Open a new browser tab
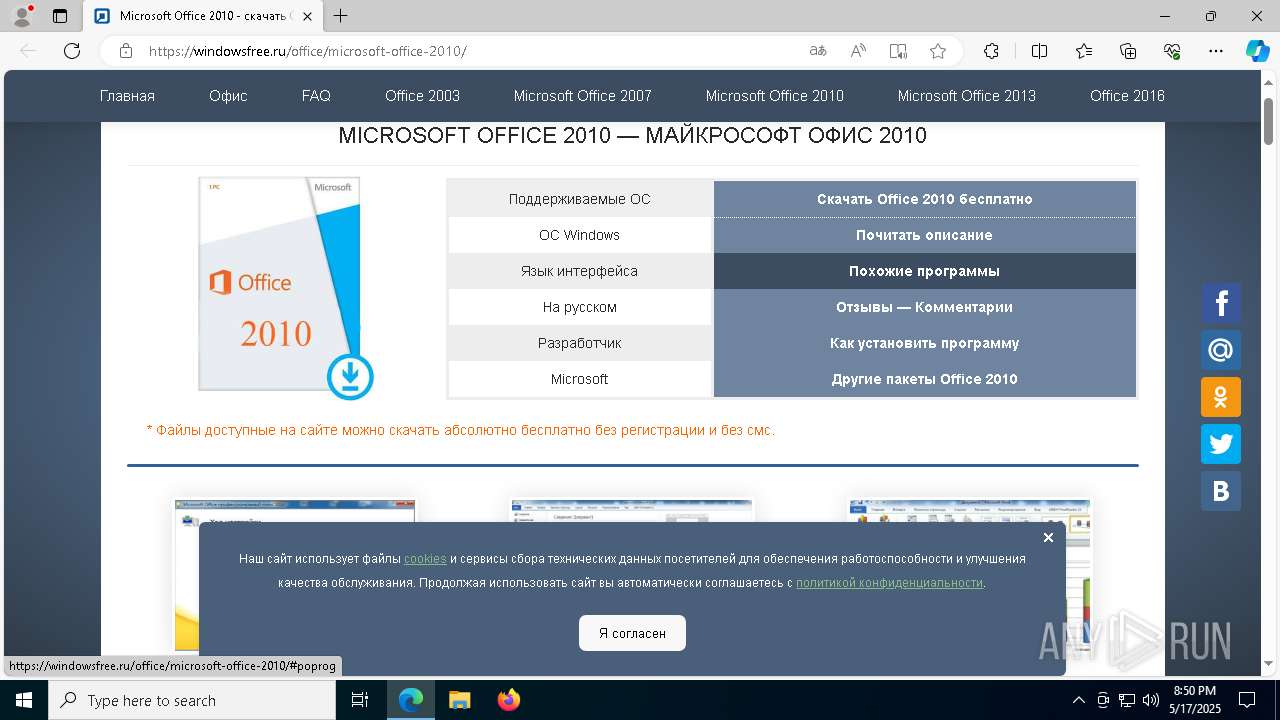Viewport: 1280px width, 720px height. pyautogui.click(x=341, y=16)
